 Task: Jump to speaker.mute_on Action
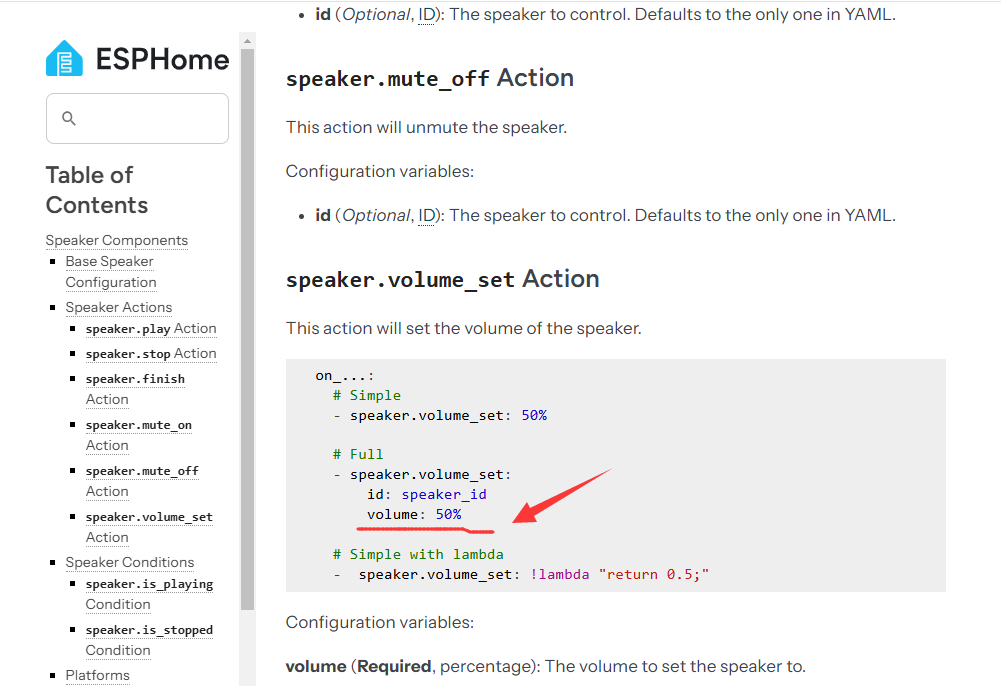[138, 435]
